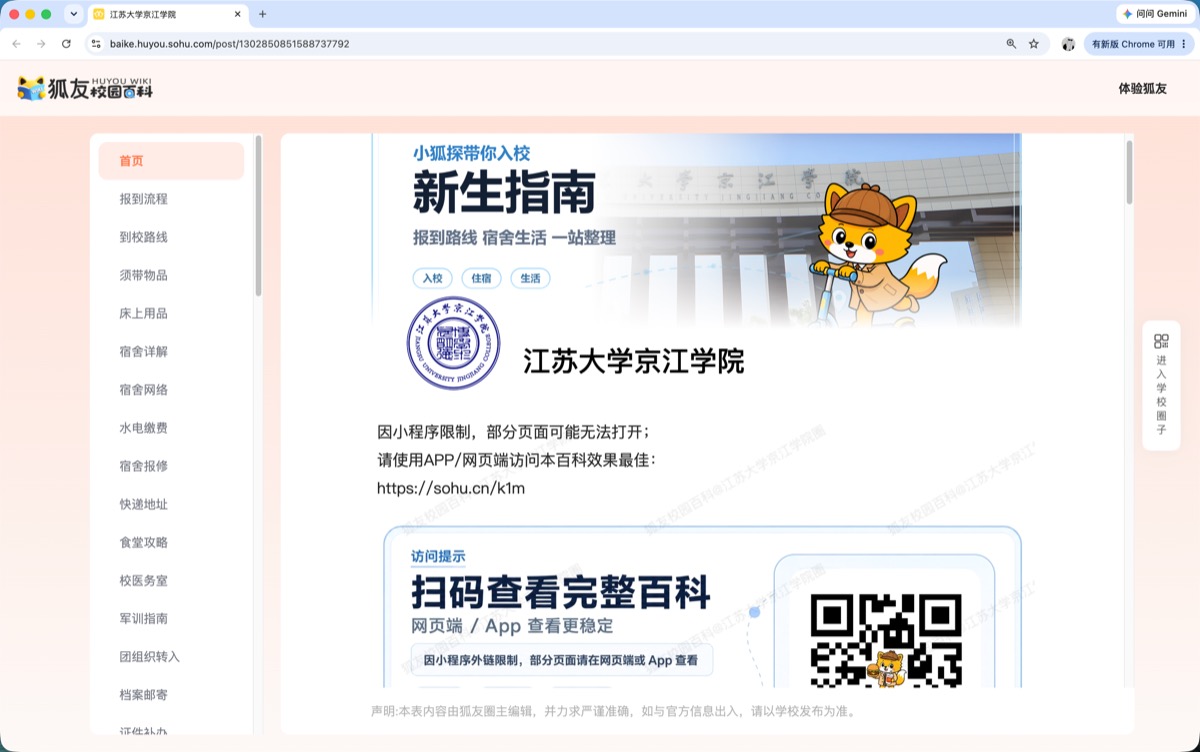
Task: Open a new tab with plus button
Action: pyautogui.click(x=263, y=14)
